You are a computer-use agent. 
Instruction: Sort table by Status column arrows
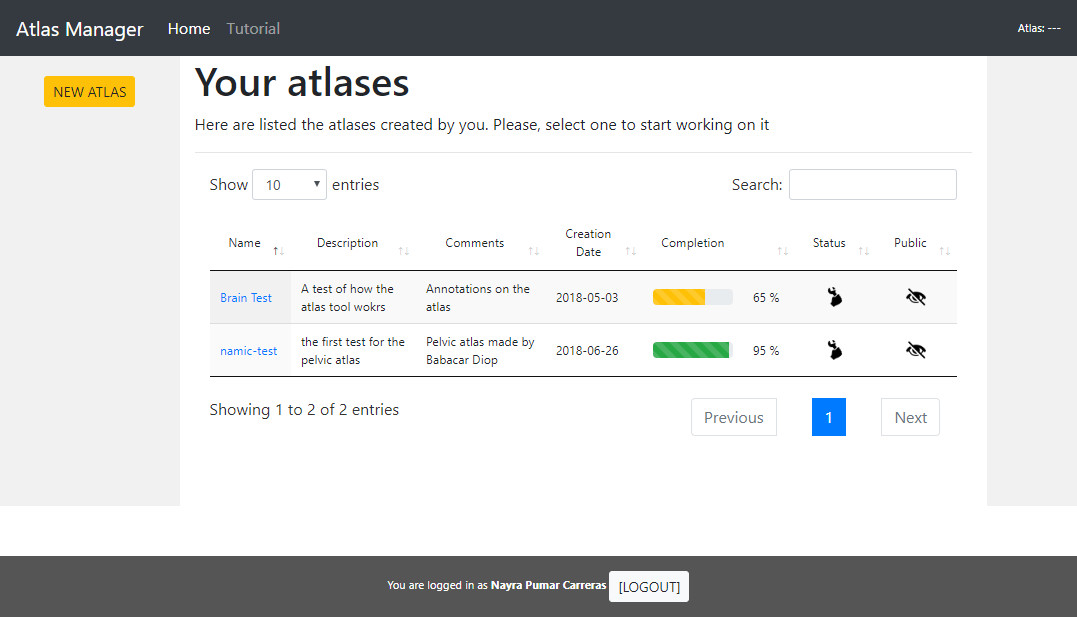[x=864, y=251]
